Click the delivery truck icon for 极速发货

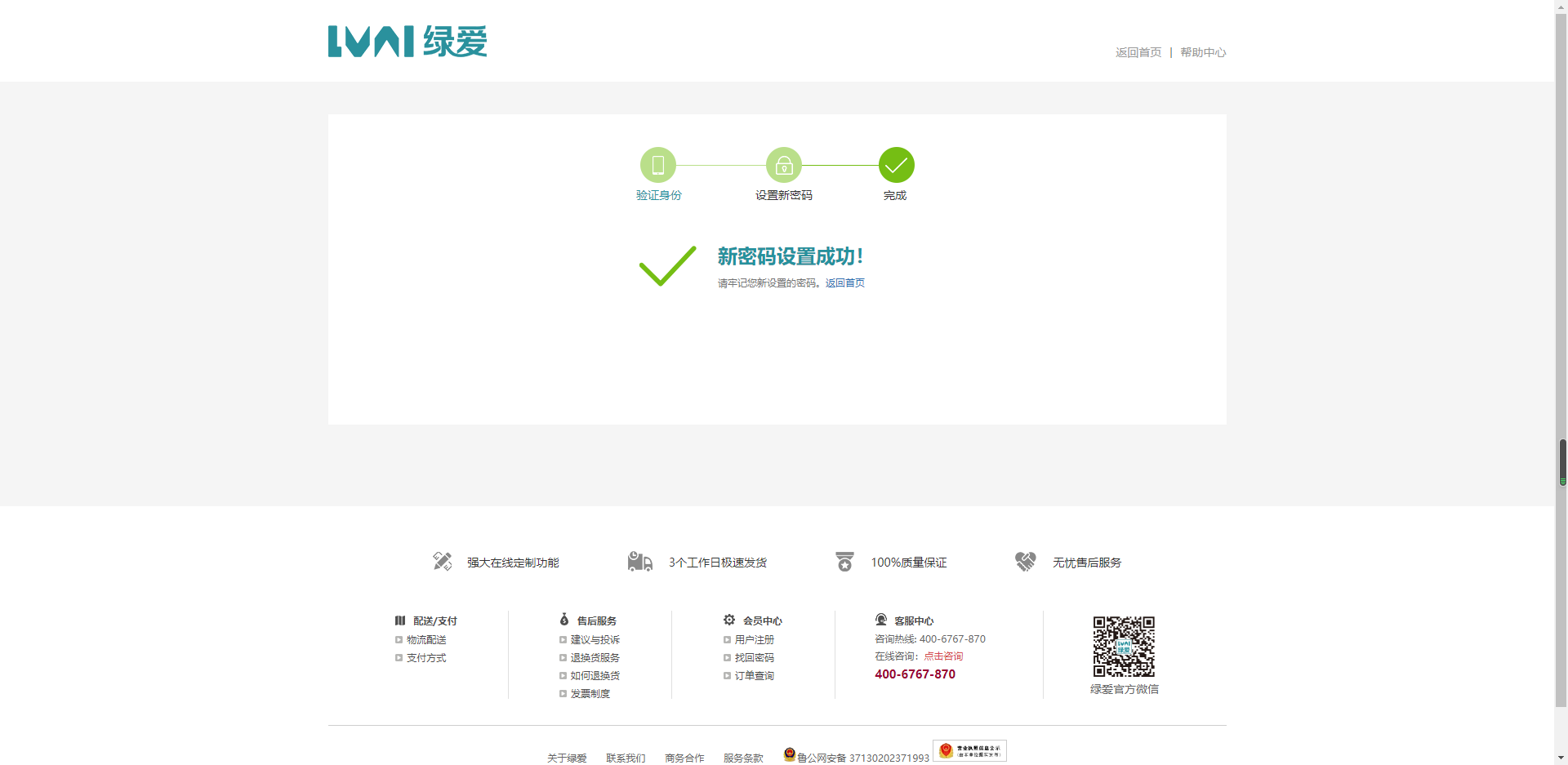[x=639, y=562]
